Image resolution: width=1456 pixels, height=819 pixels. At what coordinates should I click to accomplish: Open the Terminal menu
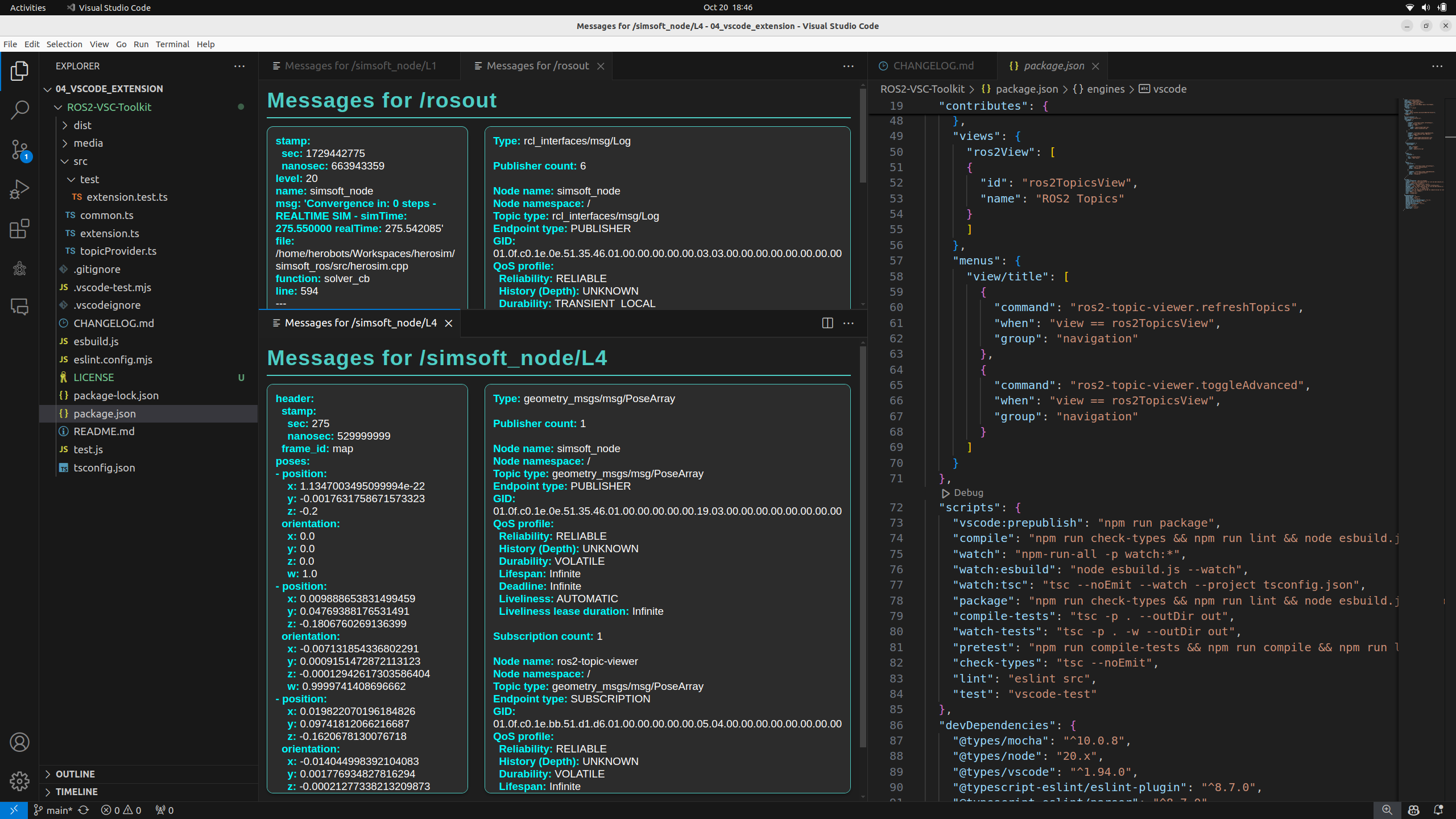point(172,44)
